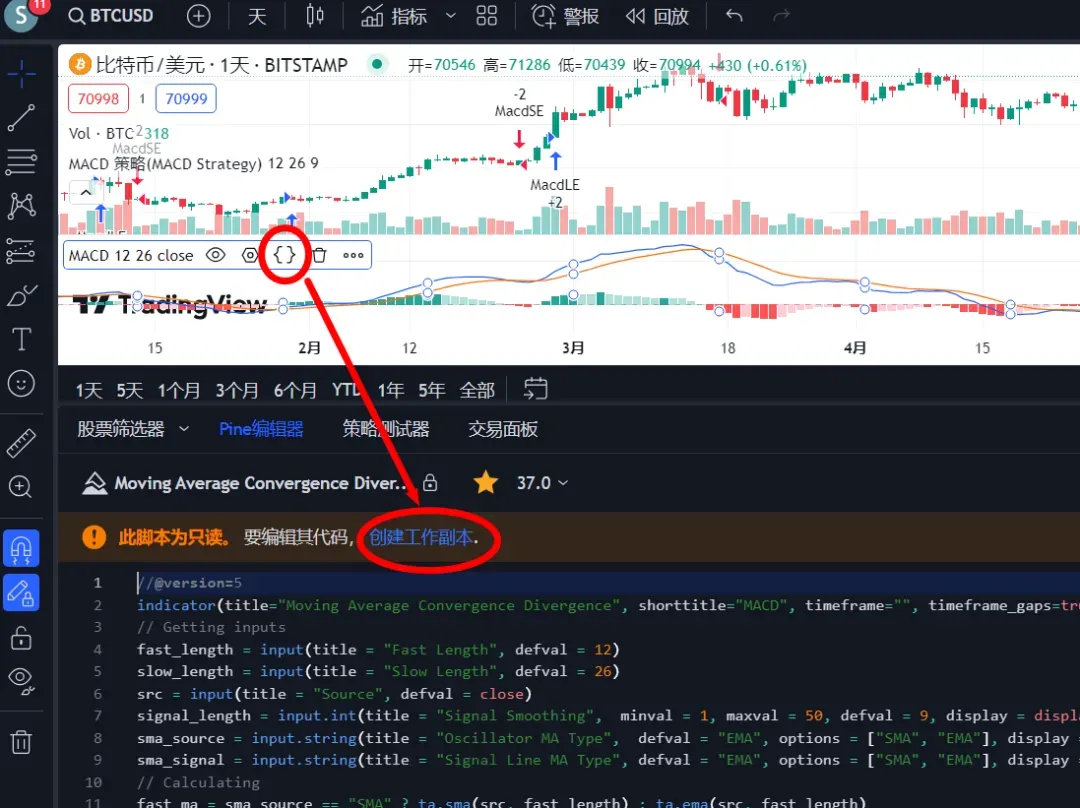Set range to 5天

(x=129, y=391)
